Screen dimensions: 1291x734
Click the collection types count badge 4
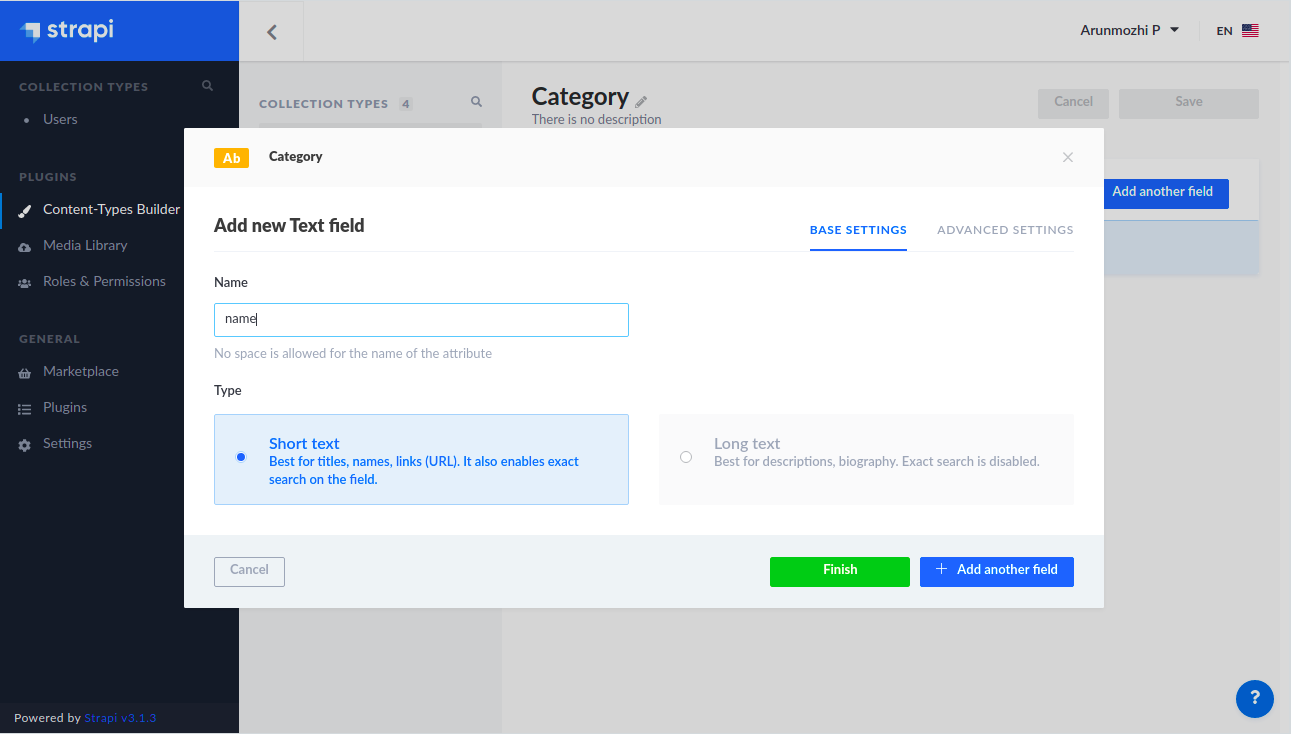coord(406,104)
